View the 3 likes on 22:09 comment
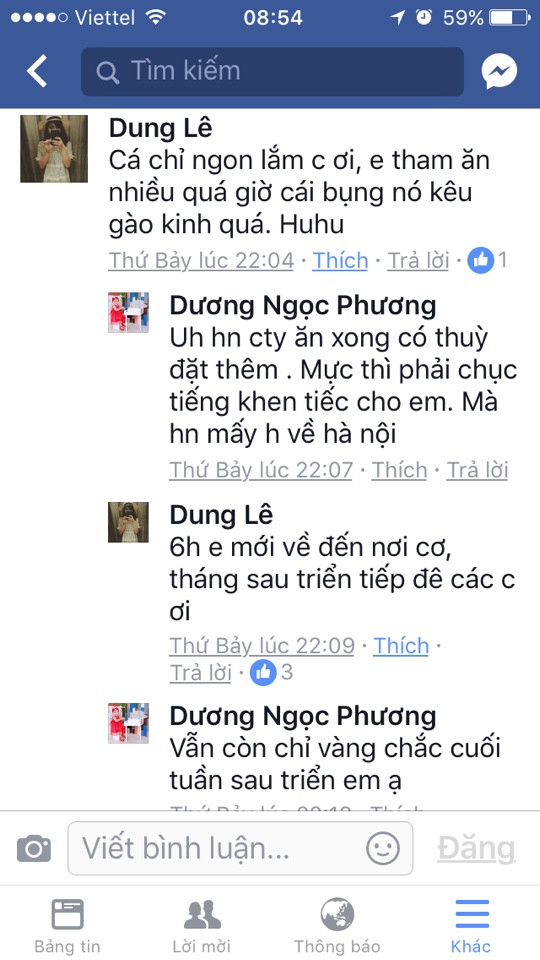The width and height of the screenshot is (540, 960). (x=271, y=672)
